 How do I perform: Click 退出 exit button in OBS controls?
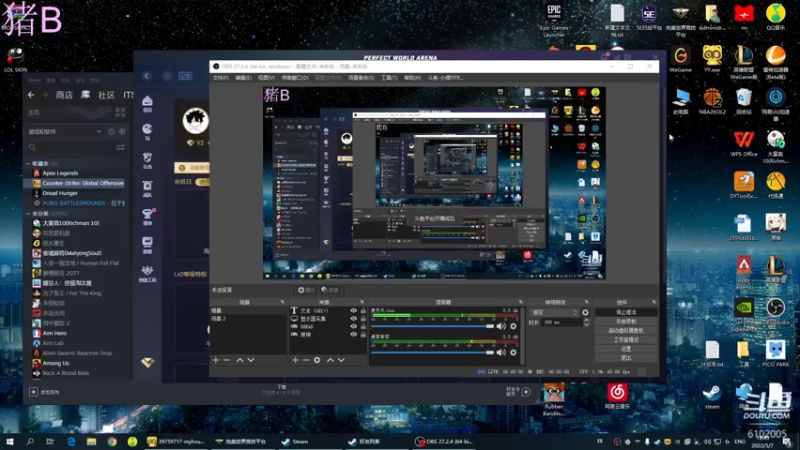click(626, 358)
